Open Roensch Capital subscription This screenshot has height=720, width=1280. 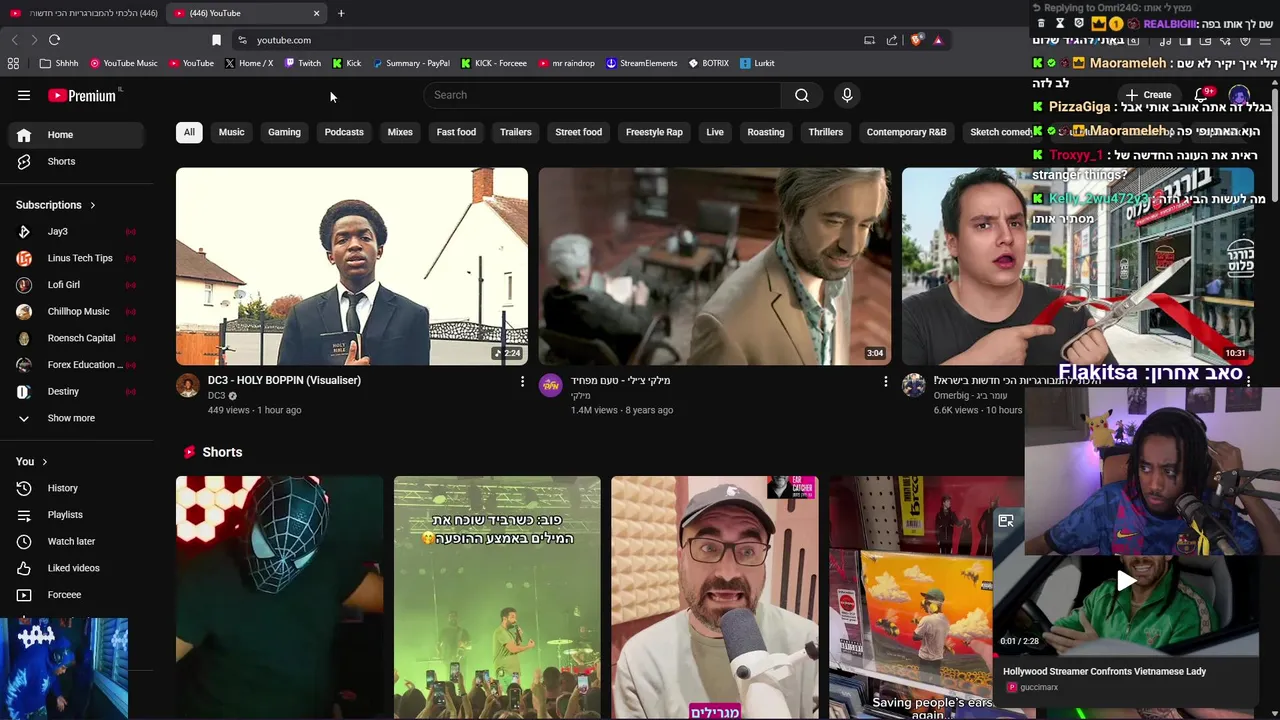click(77, 338)
